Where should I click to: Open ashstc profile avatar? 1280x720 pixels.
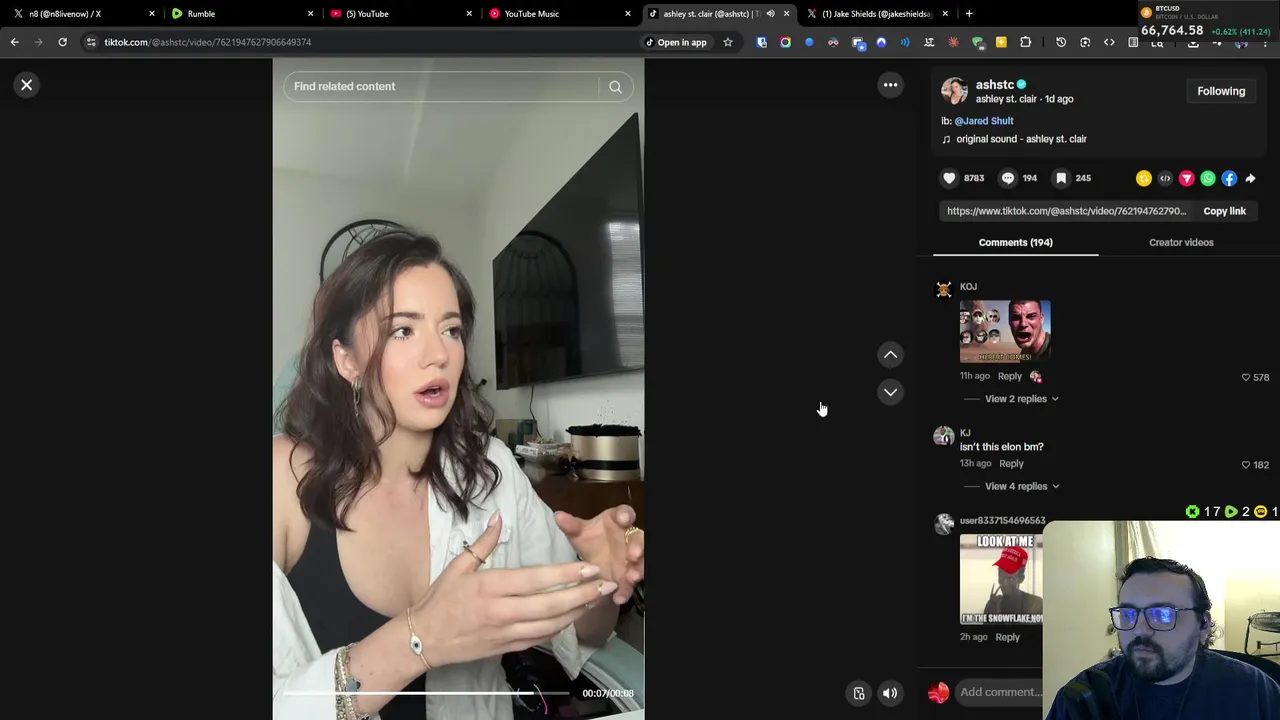click(954, 91)
